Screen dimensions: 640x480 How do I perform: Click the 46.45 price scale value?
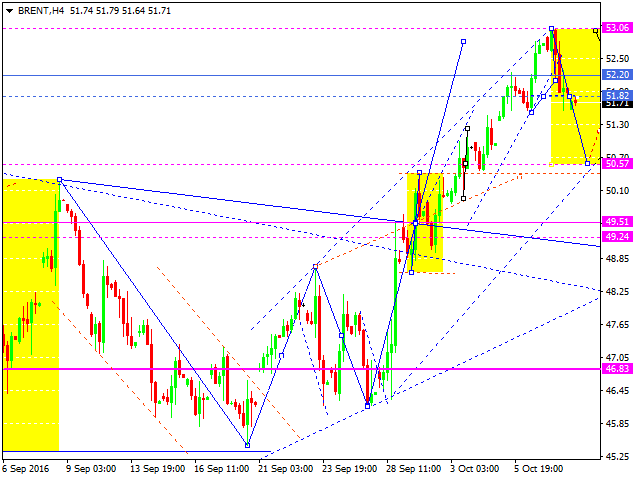618,391
